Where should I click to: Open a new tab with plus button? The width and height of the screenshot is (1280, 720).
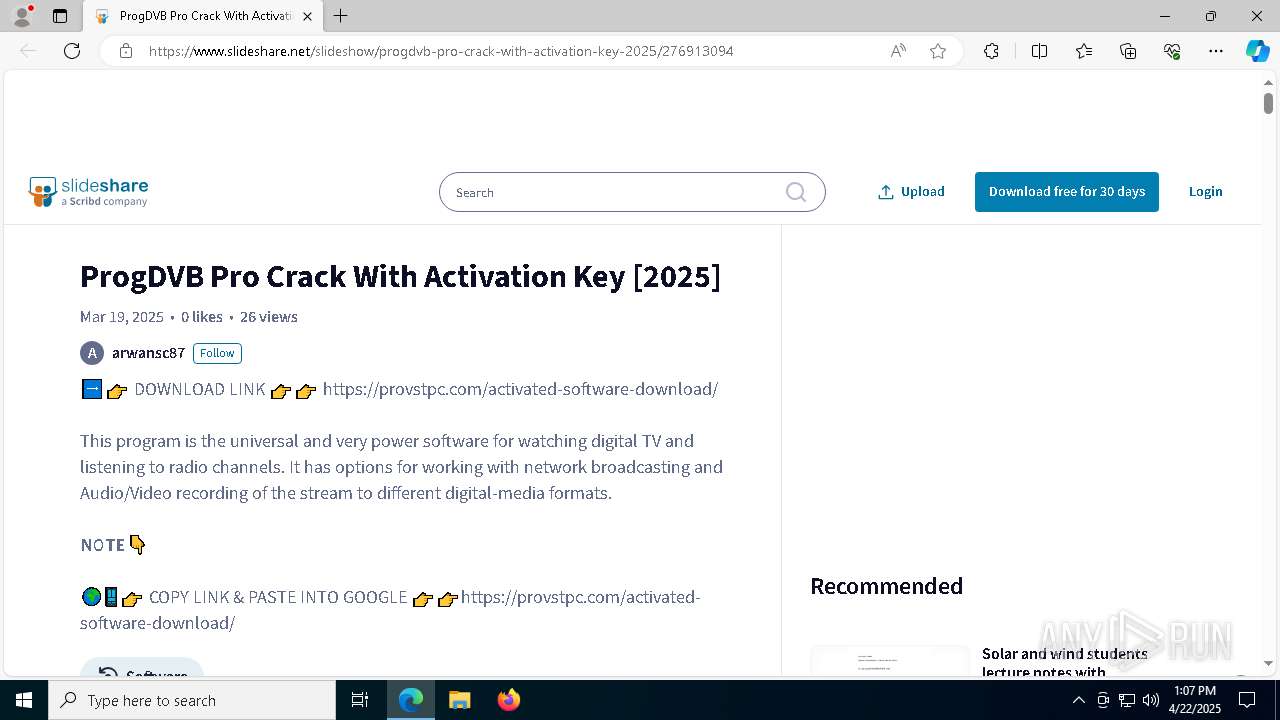tap(341, 16)
